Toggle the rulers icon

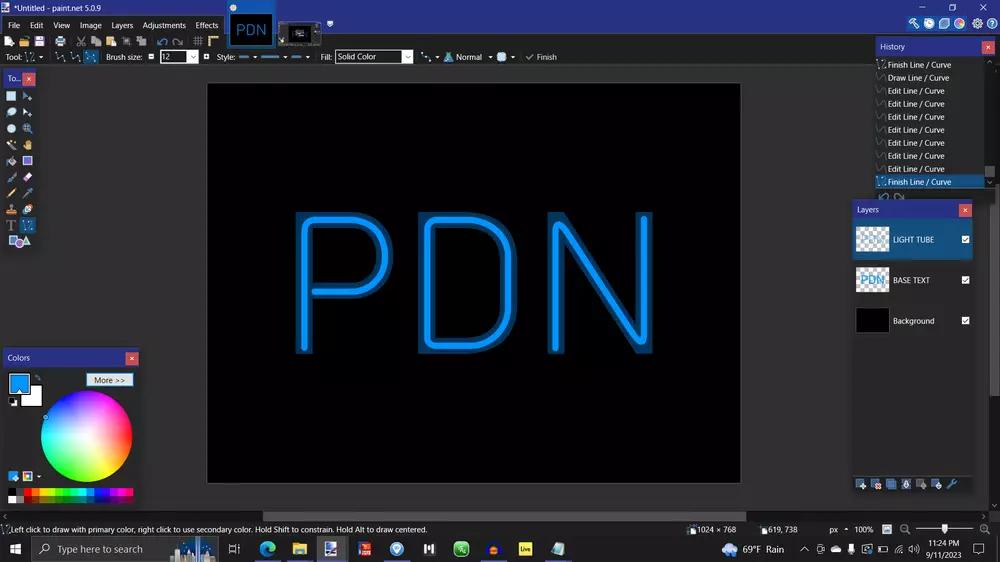214,41
